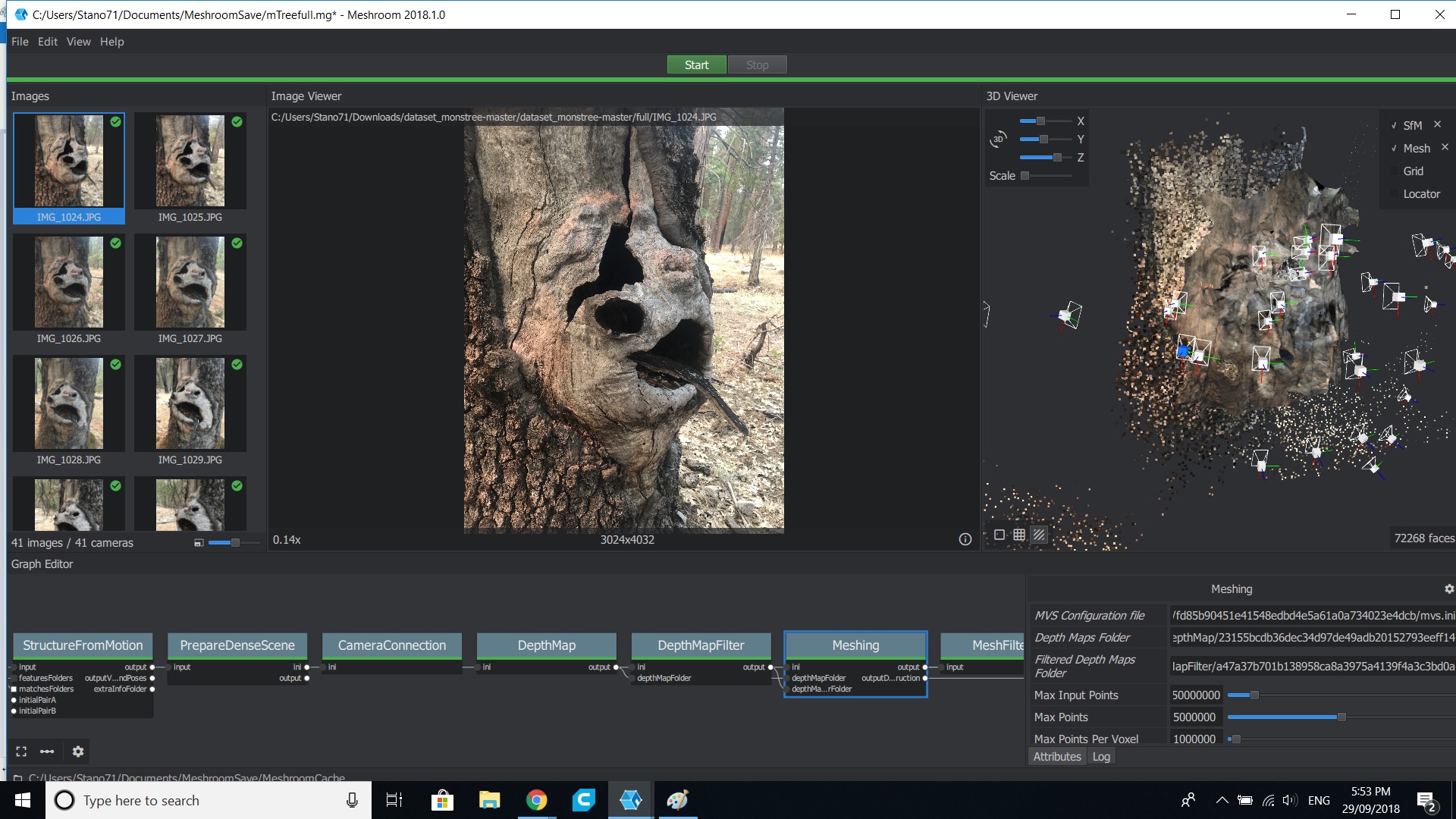Click the bounding box display icon in 3D Viewer
This screenshot has height=819, width=1456.
[999, 535]
